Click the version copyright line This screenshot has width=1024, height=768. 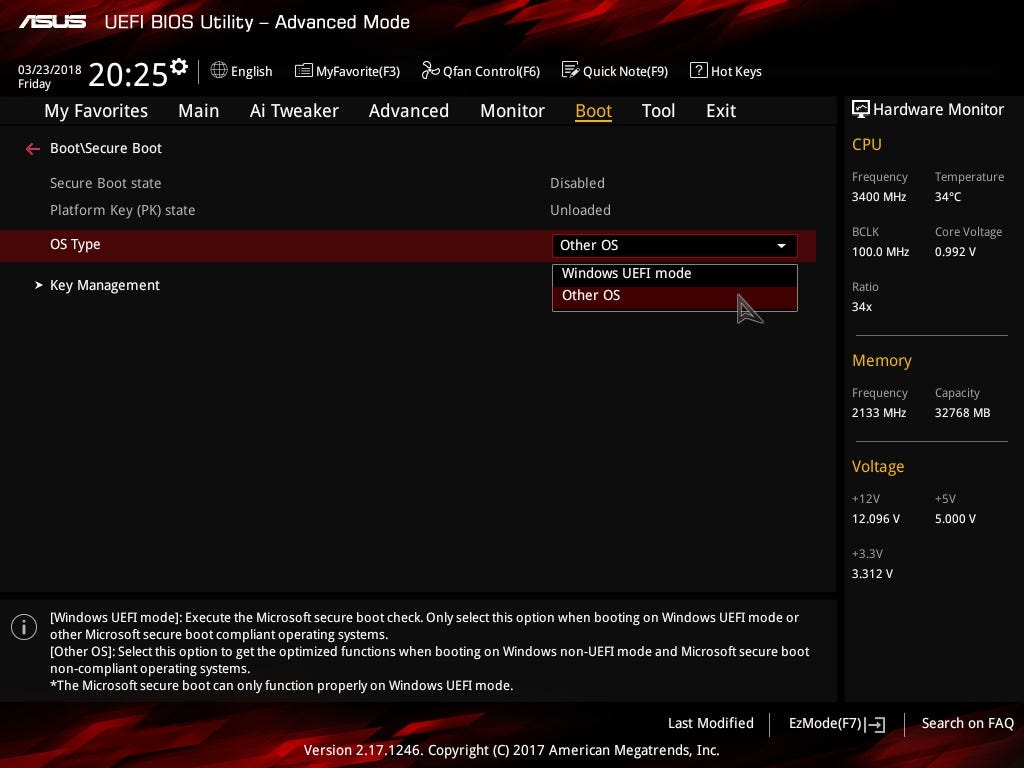[511, 750]
